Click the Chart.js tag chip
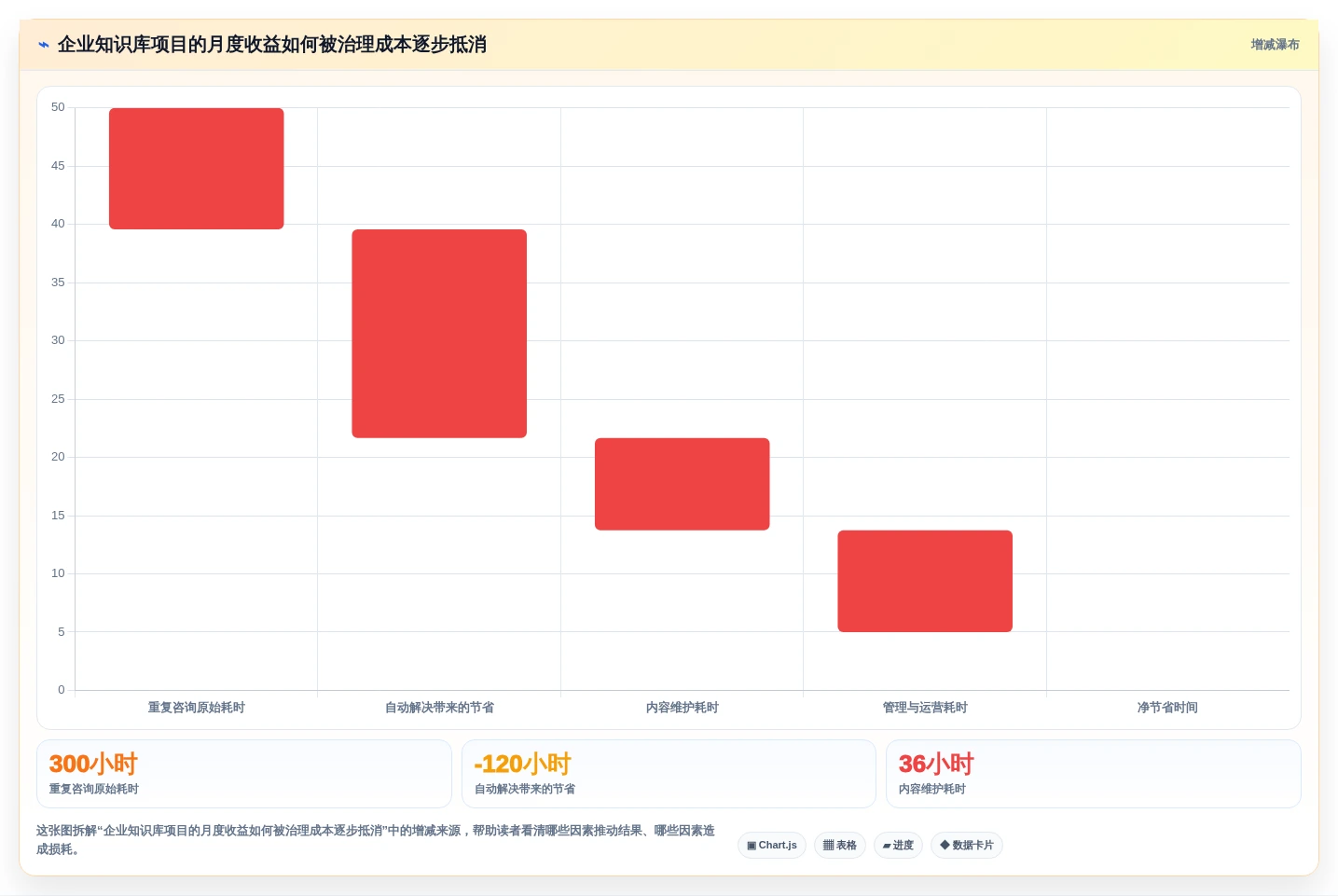 point(772,846)
